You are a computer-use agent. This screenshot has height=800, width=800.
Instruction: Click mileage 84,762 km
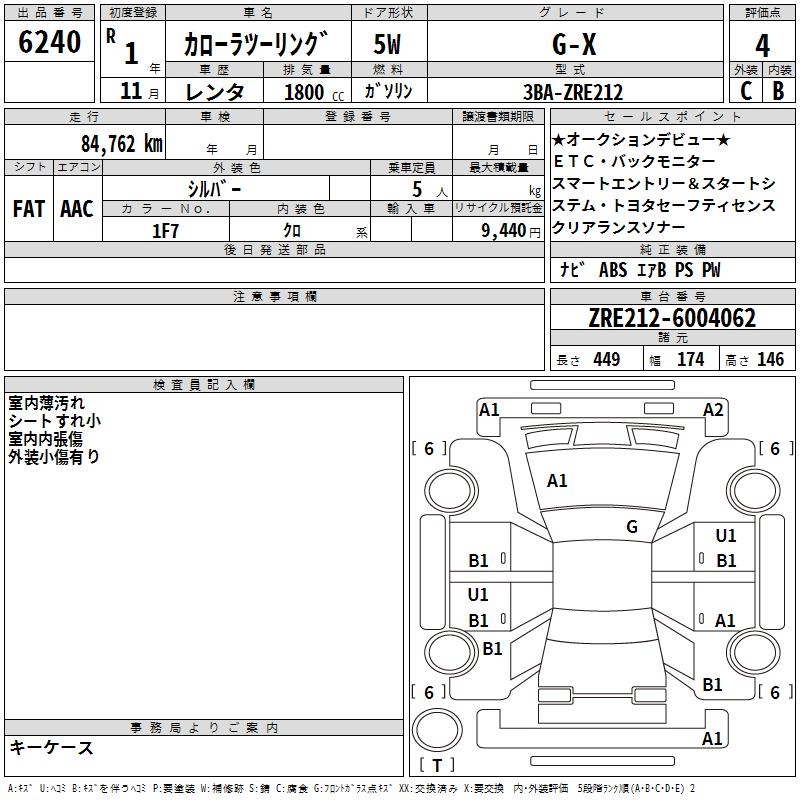[x=122, y=144]
